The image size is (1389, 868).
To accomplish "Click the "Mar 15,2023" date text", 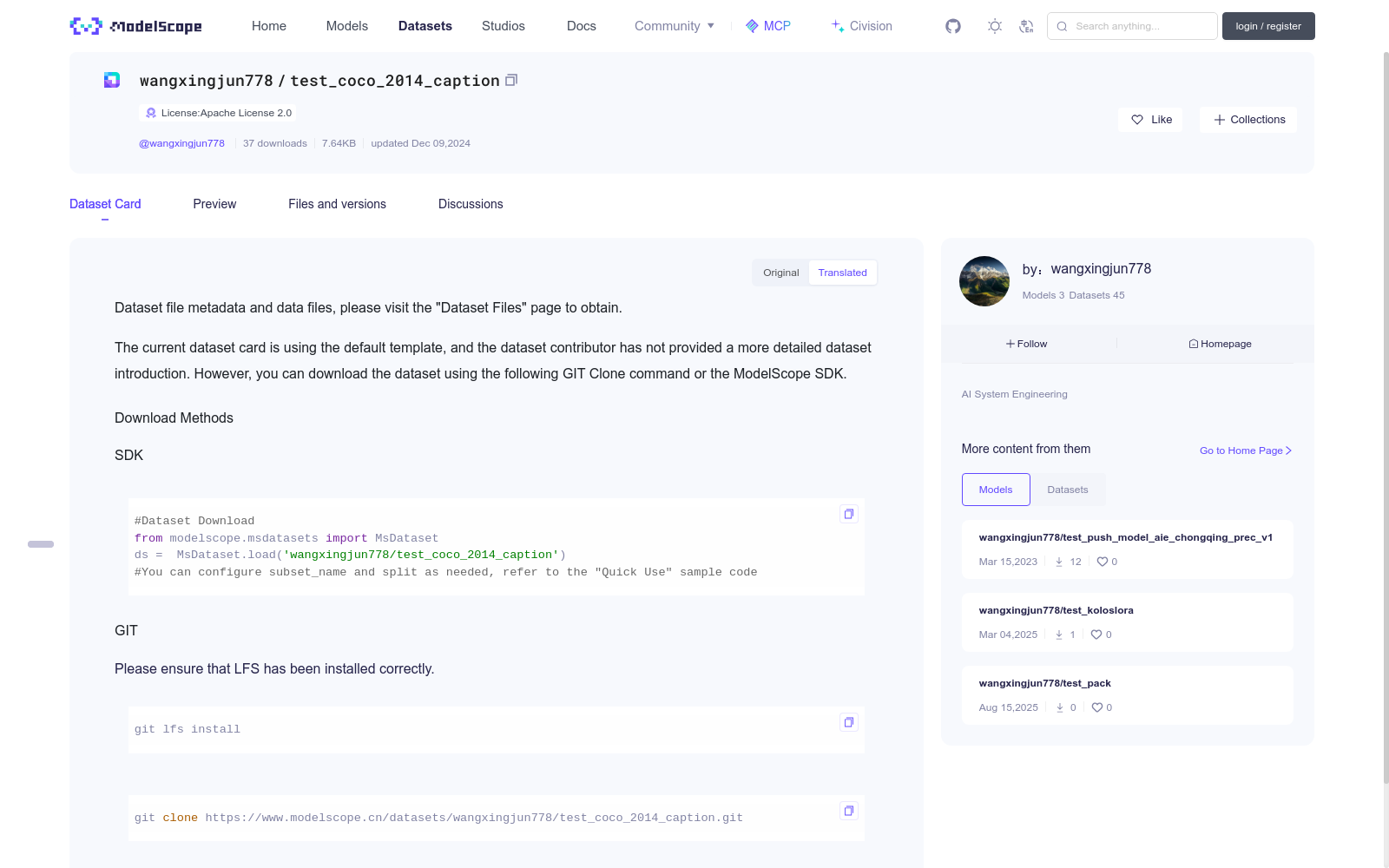I will click(x=1008, y=562).
